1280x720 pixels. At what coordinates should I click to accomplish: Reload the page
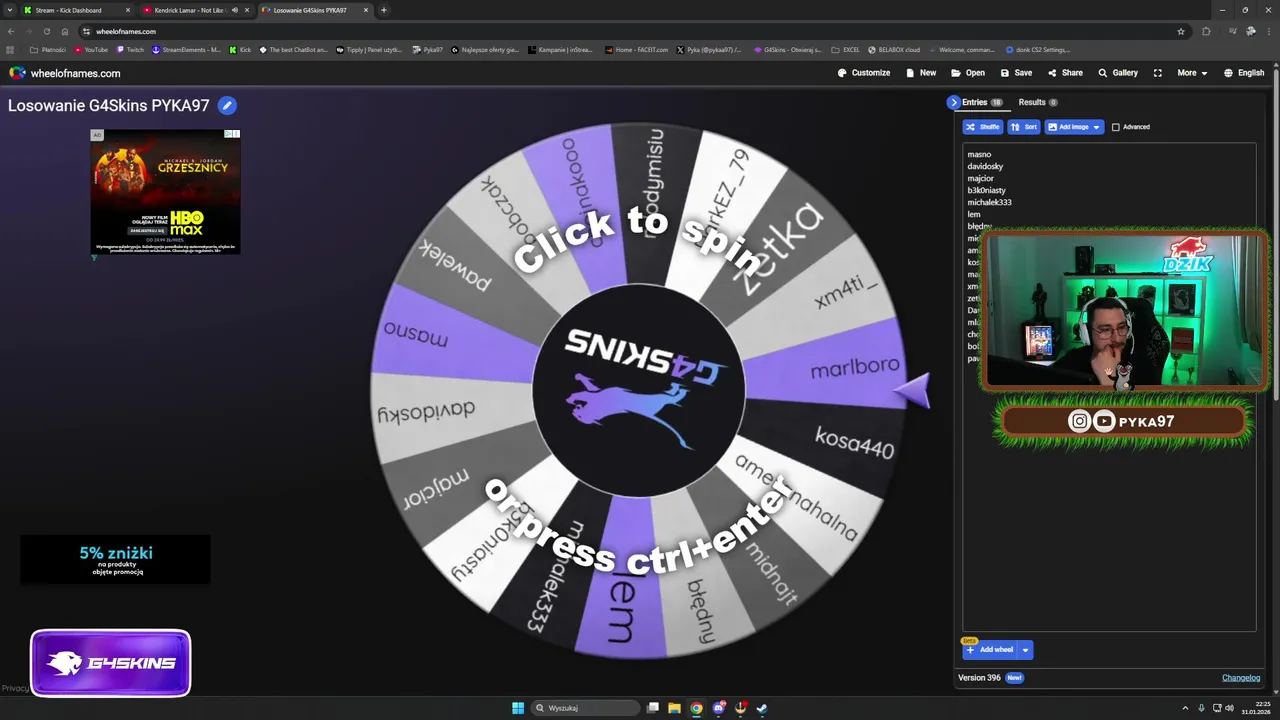(46, 31)
